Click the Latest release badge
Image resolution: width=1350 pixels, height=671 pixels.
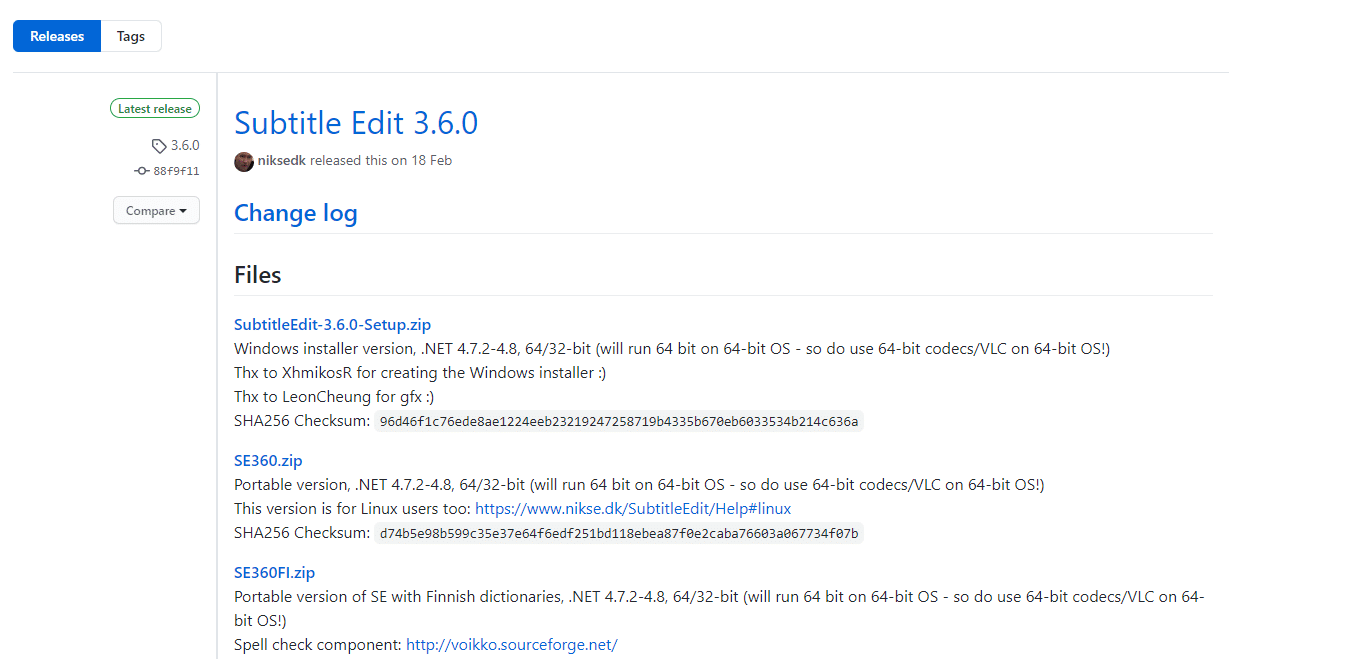(155, 109)
